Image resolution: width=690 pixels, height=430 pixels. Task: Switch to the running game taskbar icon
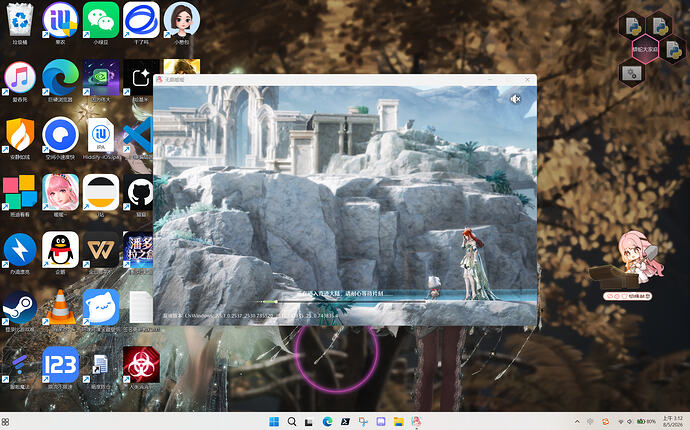pos(416,422)
